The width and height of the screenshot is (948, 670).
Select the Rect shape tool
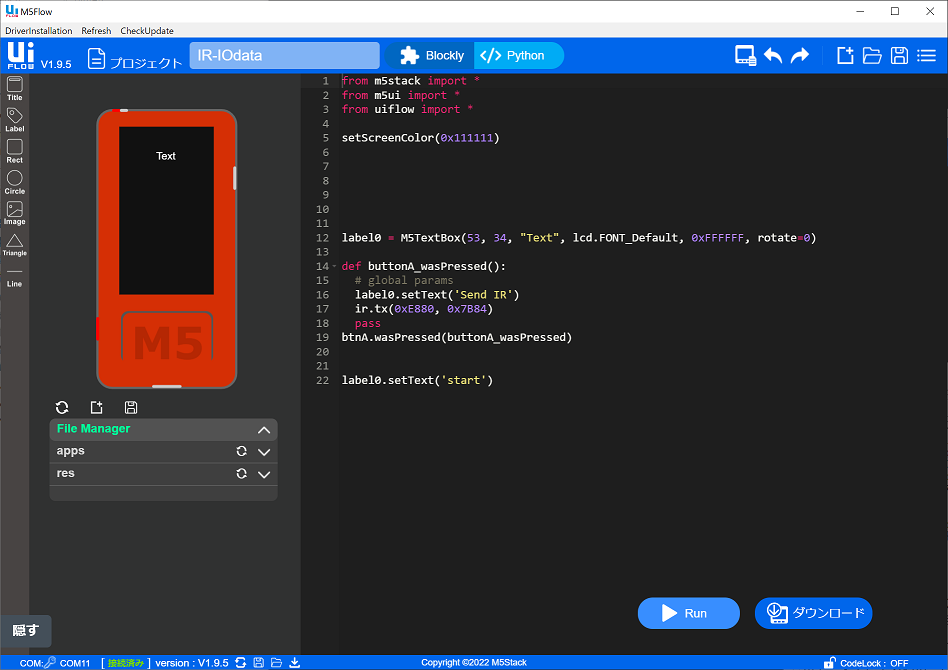coord(15,151)
